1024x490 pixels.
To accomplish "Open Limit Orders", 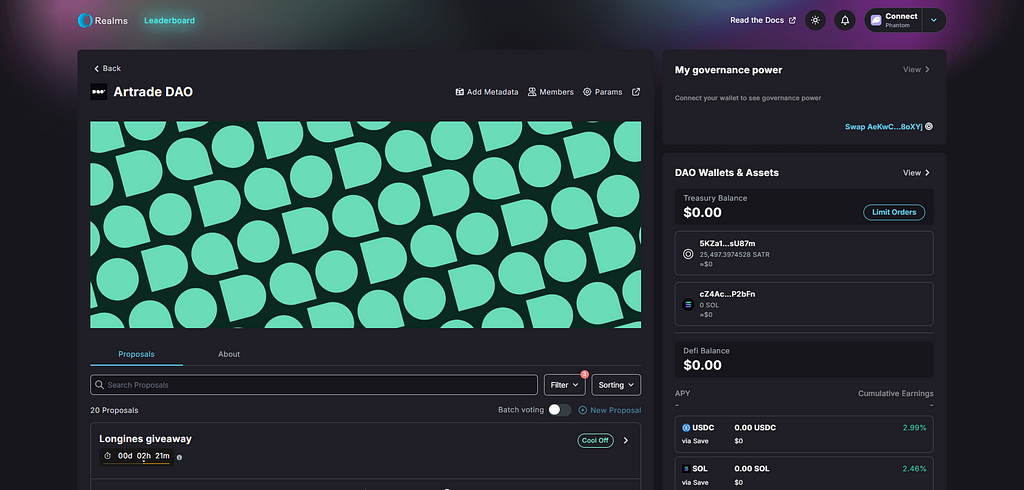I will point(894,212).
